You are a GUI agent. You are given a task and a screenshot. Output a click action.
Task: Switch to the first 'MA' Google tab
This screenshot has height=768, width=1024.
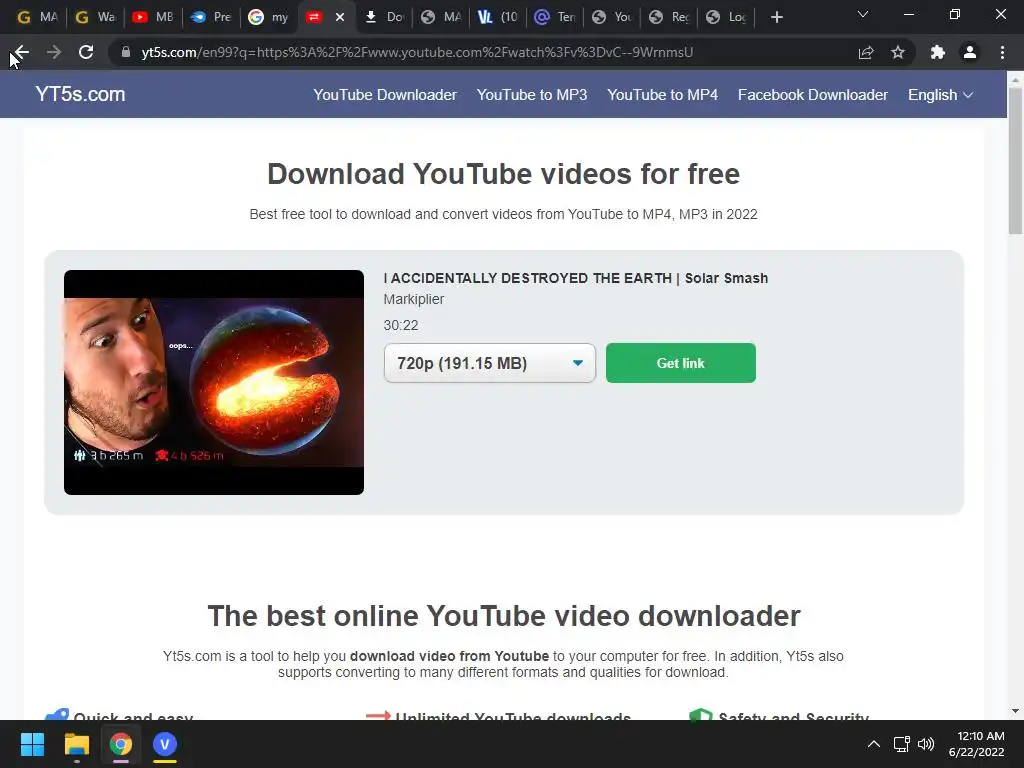pyautogui.click(x=37, y=17)
